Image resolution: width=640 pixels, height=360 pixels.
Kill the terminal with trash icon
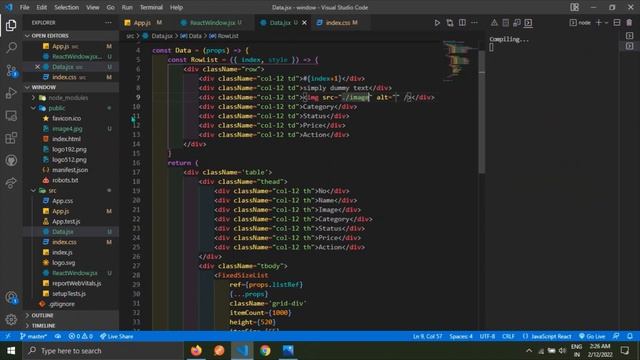coord(629,23)
